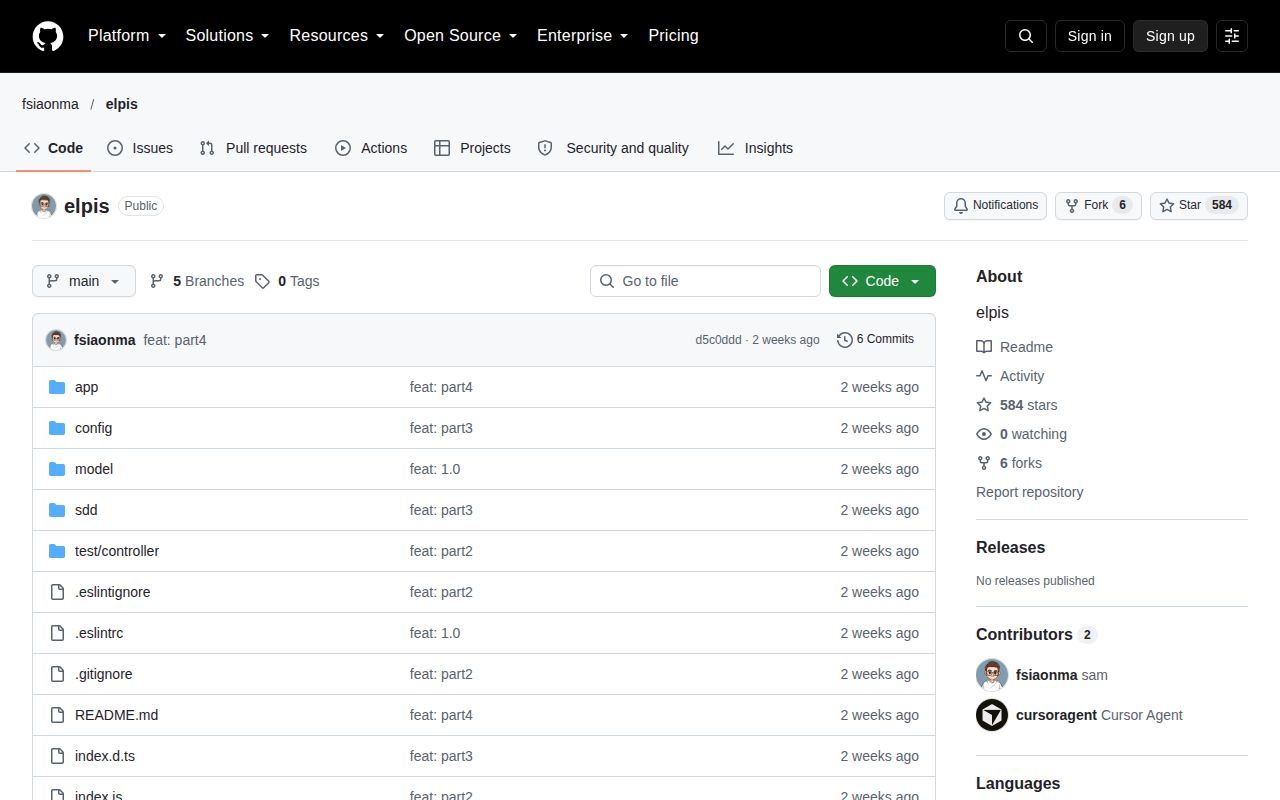Star the elpis repository
Screen dimensions: 1280x800
1199,206
